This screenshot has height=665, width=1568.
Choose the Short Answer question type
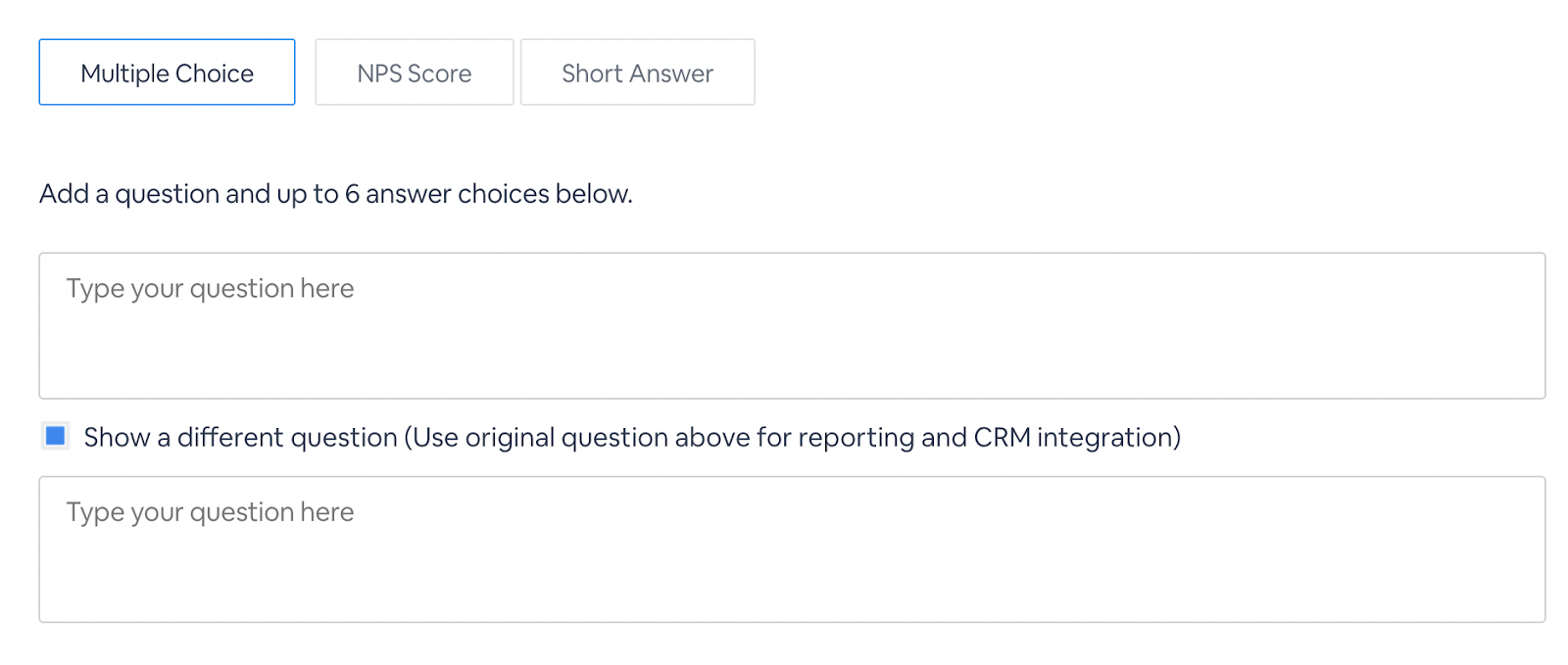[x=637, y=72]
